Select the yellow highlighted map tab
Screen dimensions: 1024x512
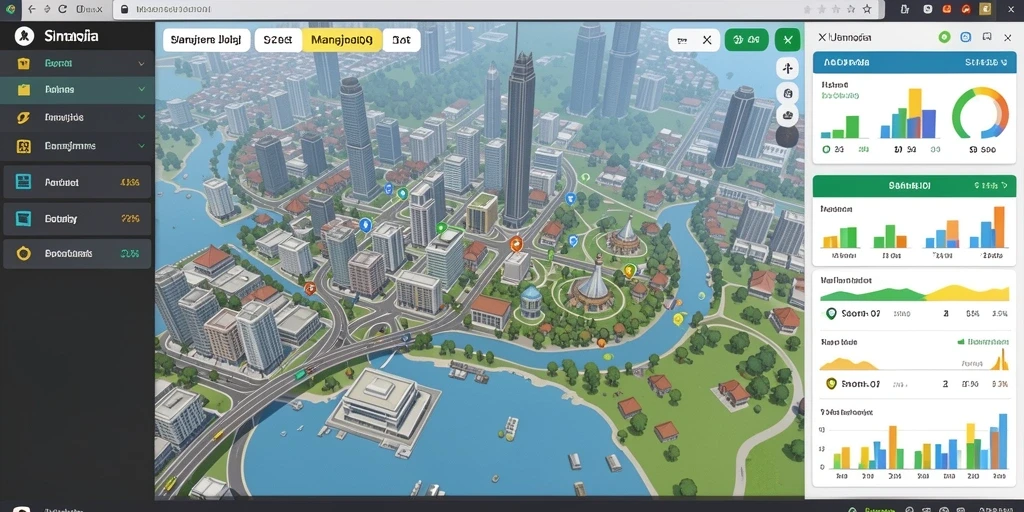point(342,40)
